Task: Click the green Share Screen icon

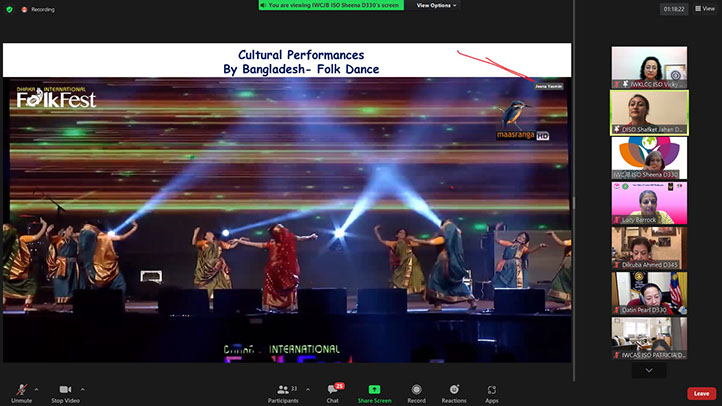Action: tap(374, 389)
